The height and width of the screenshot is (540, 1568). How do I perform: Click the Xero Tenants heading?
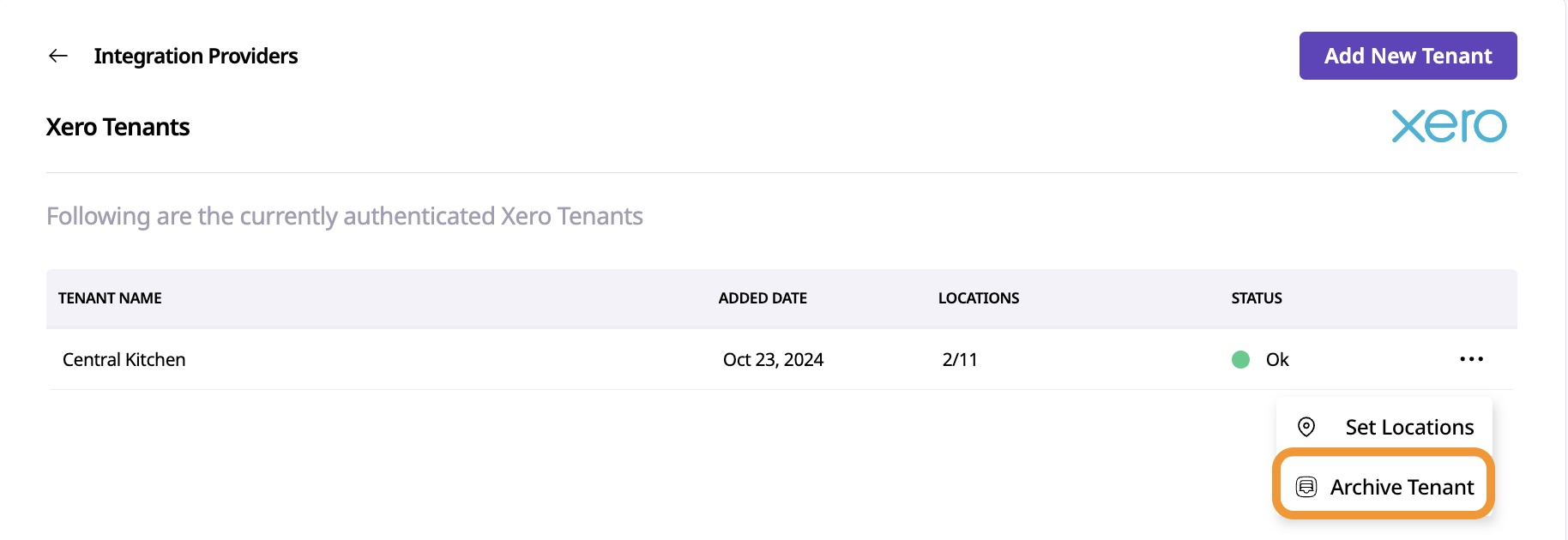coord(118,128)
